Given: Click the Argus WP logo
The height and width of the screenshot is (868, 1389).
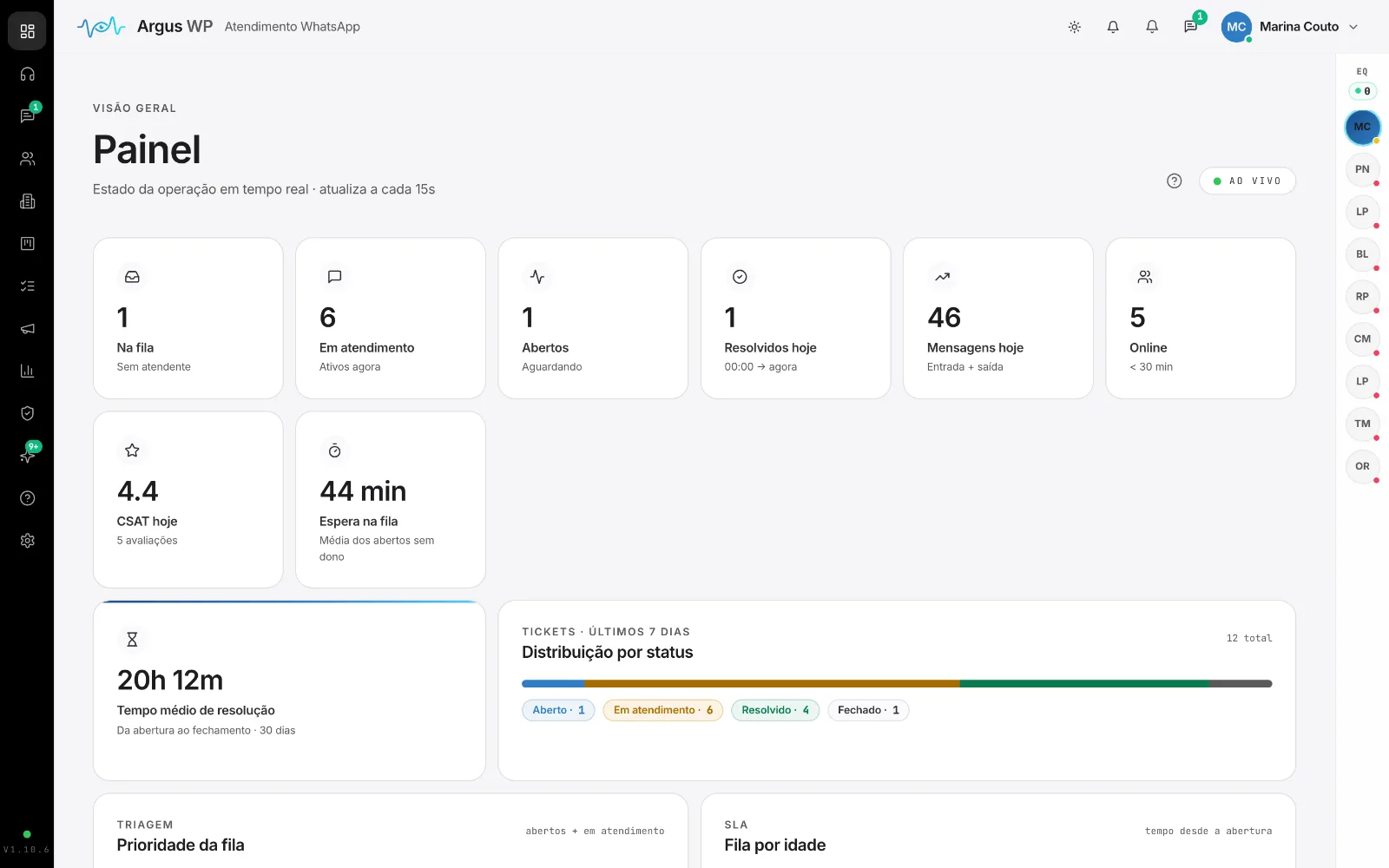Looking at the screenshot, I should coord(144,27).
